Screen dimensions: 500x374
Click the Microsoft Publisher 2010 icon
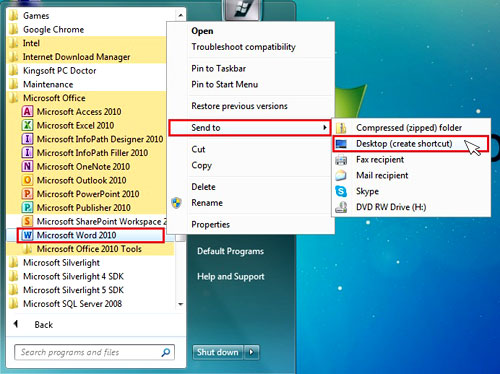(27, 207)
